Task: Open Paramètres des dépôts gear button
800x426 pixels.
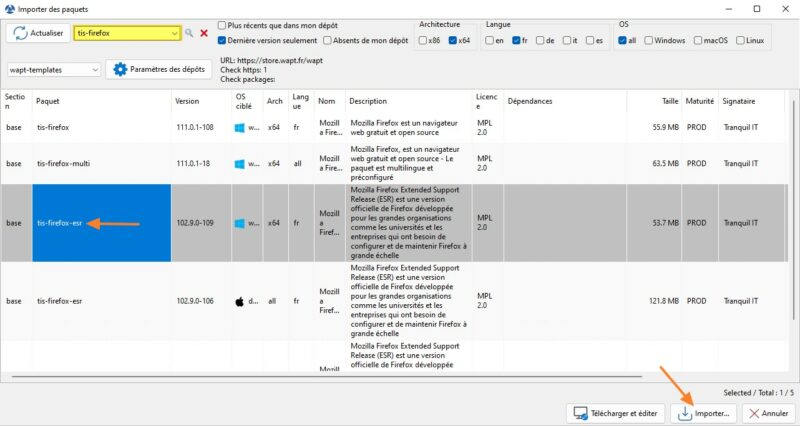Action: (159, 69)
